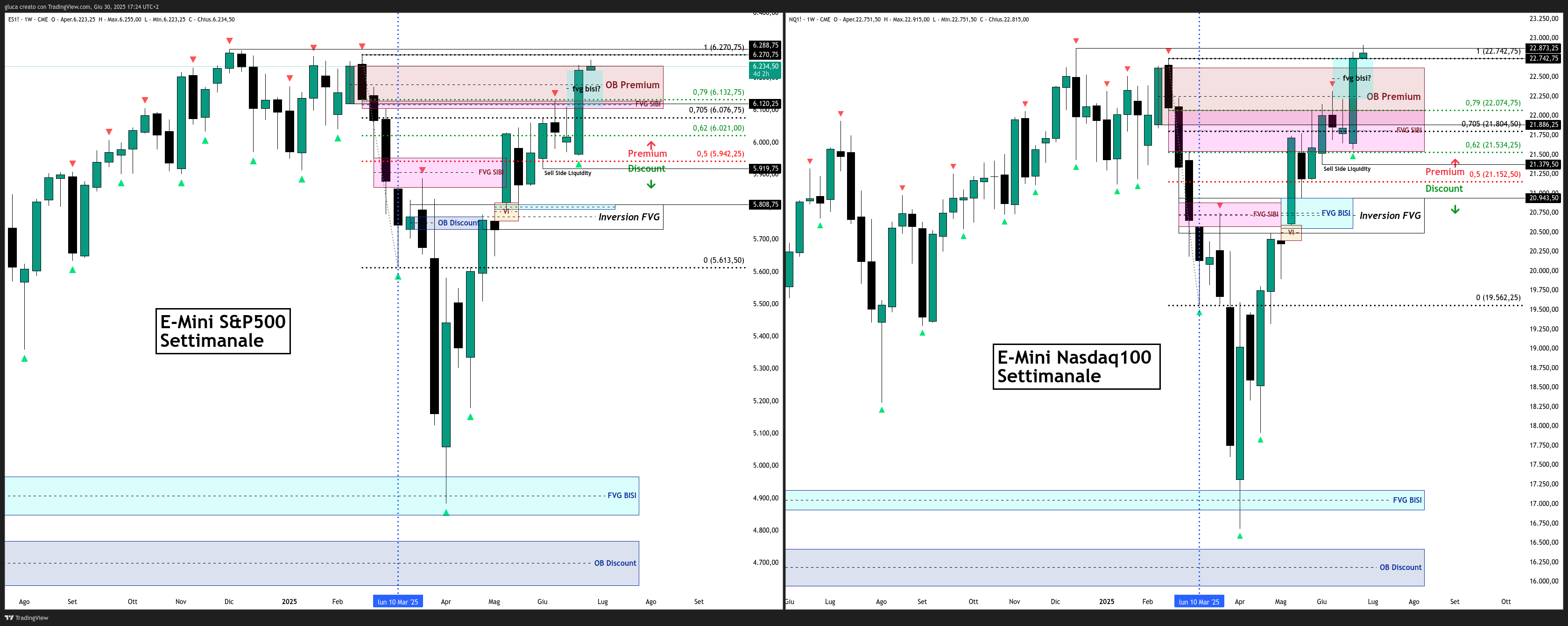1568x626 pixels.
Task: Select the OB Premium label in S&P500 chart
Action: 632,85
